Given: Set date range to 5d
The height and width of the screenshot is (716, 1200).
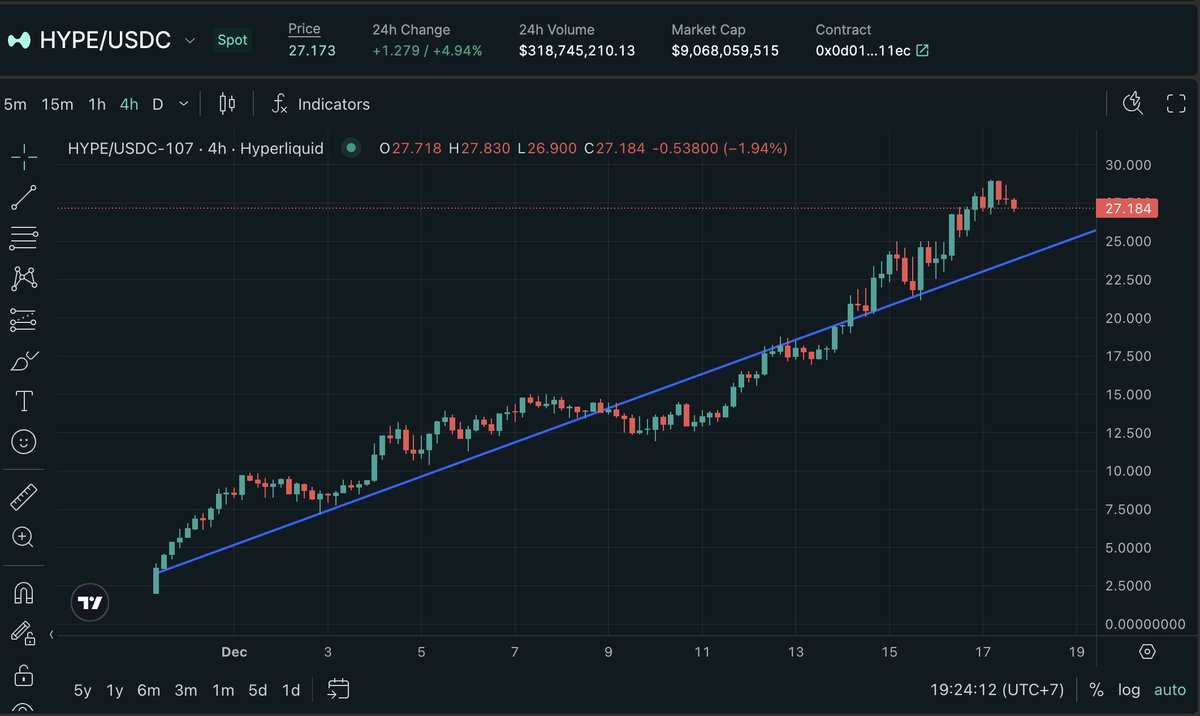Looking at the screenshot, I should (x=258, y=690).
